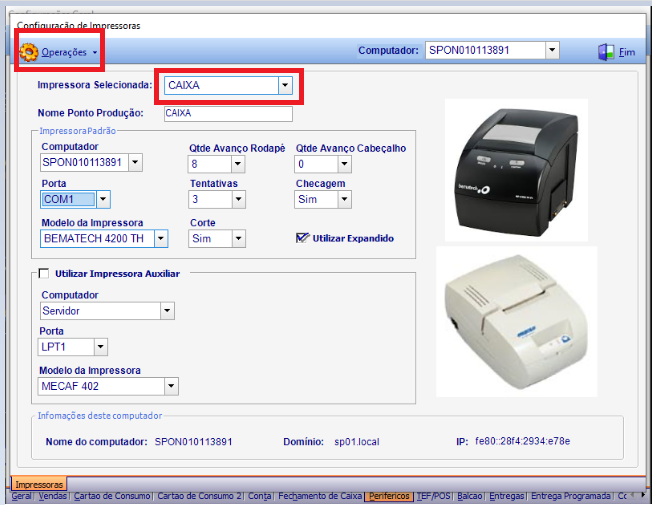Toggle the Utilizar Expandido checkbox

[301, 238]
